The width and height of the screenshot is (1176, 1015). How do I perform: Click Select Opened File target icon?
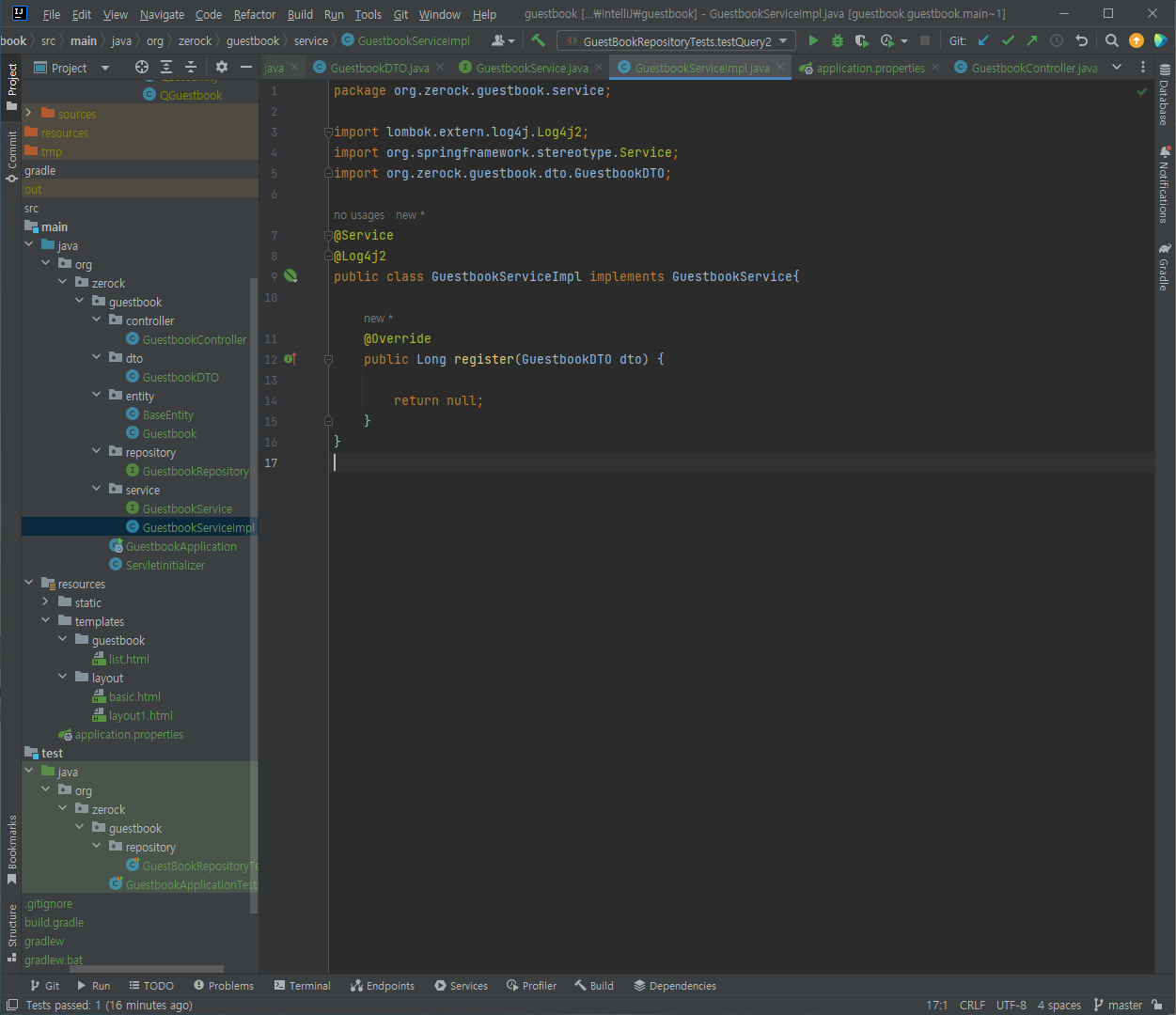[142, 67]
